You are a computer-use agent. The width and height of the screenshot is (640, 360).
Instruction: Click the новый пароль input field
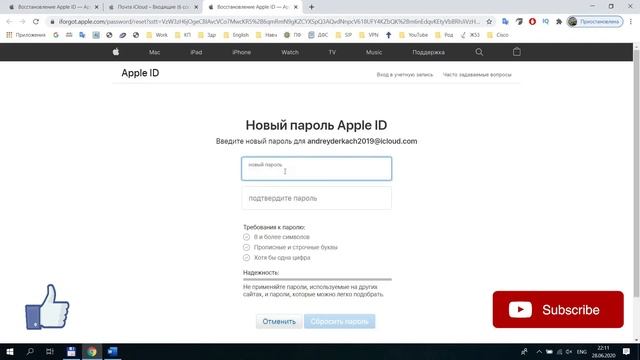pyautogui.click(x=316, y=169)
